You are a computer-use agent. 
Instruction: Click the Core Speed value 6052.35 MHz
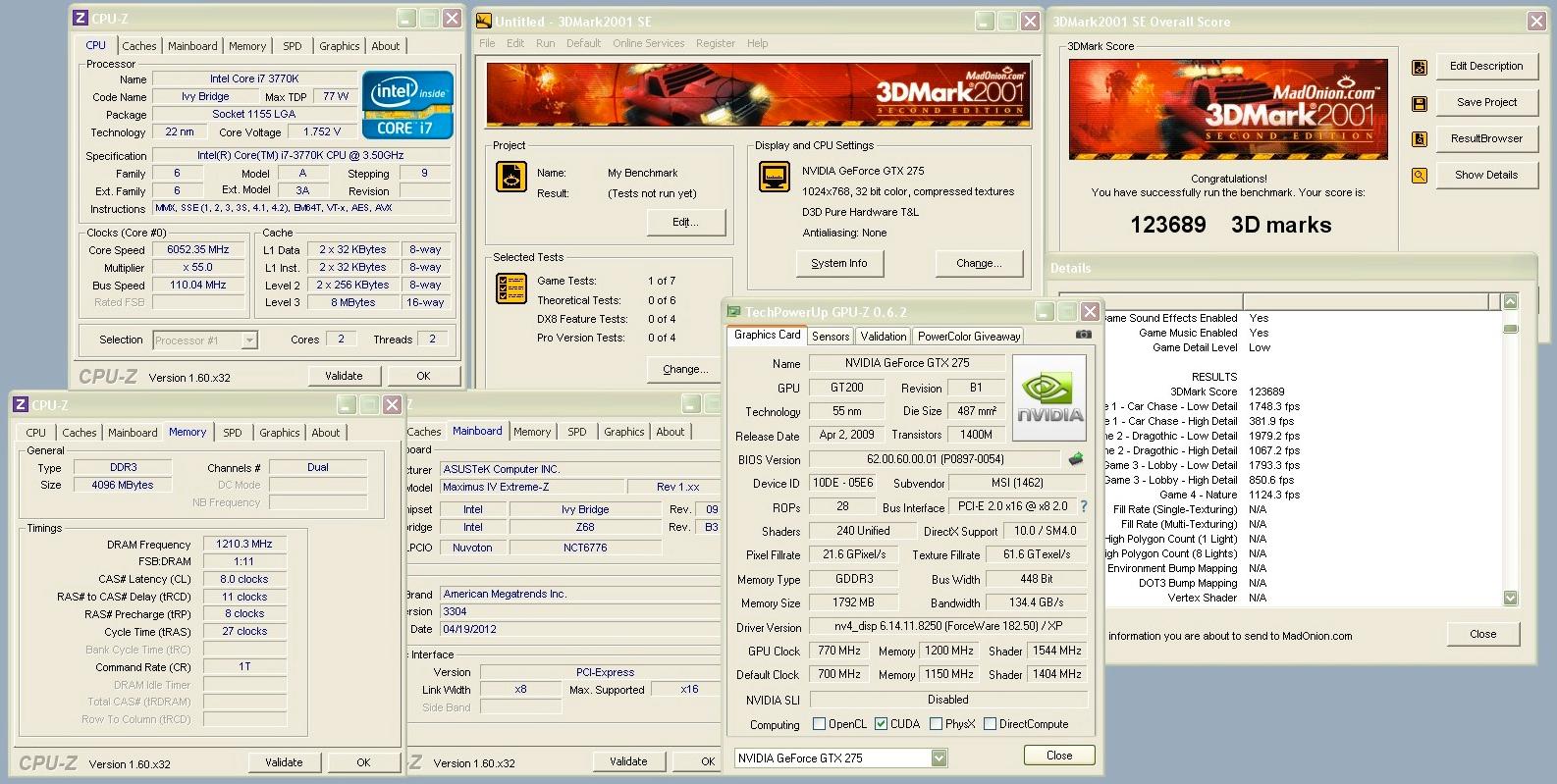[198, 249]
